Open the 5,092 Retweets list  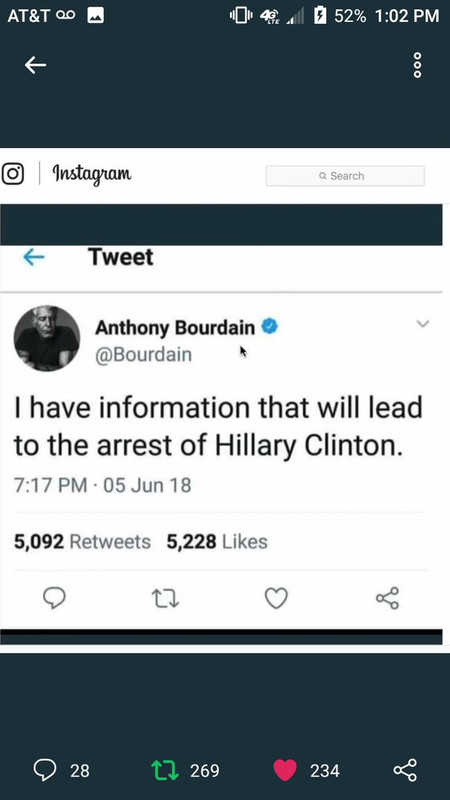point(82,542)
